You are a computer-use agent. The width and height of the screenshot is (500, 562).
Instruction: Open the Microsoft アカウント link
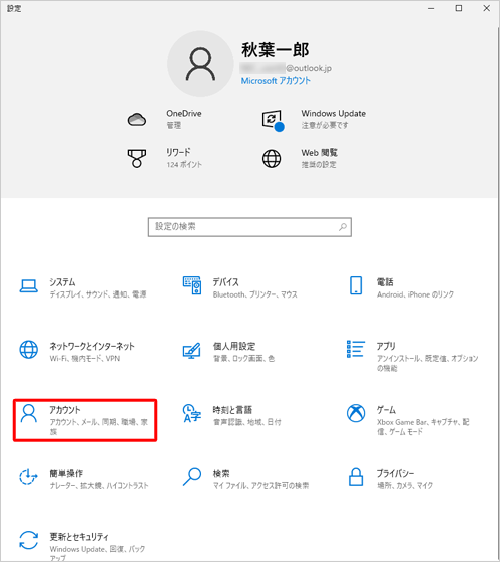click(x=275, y=81)
